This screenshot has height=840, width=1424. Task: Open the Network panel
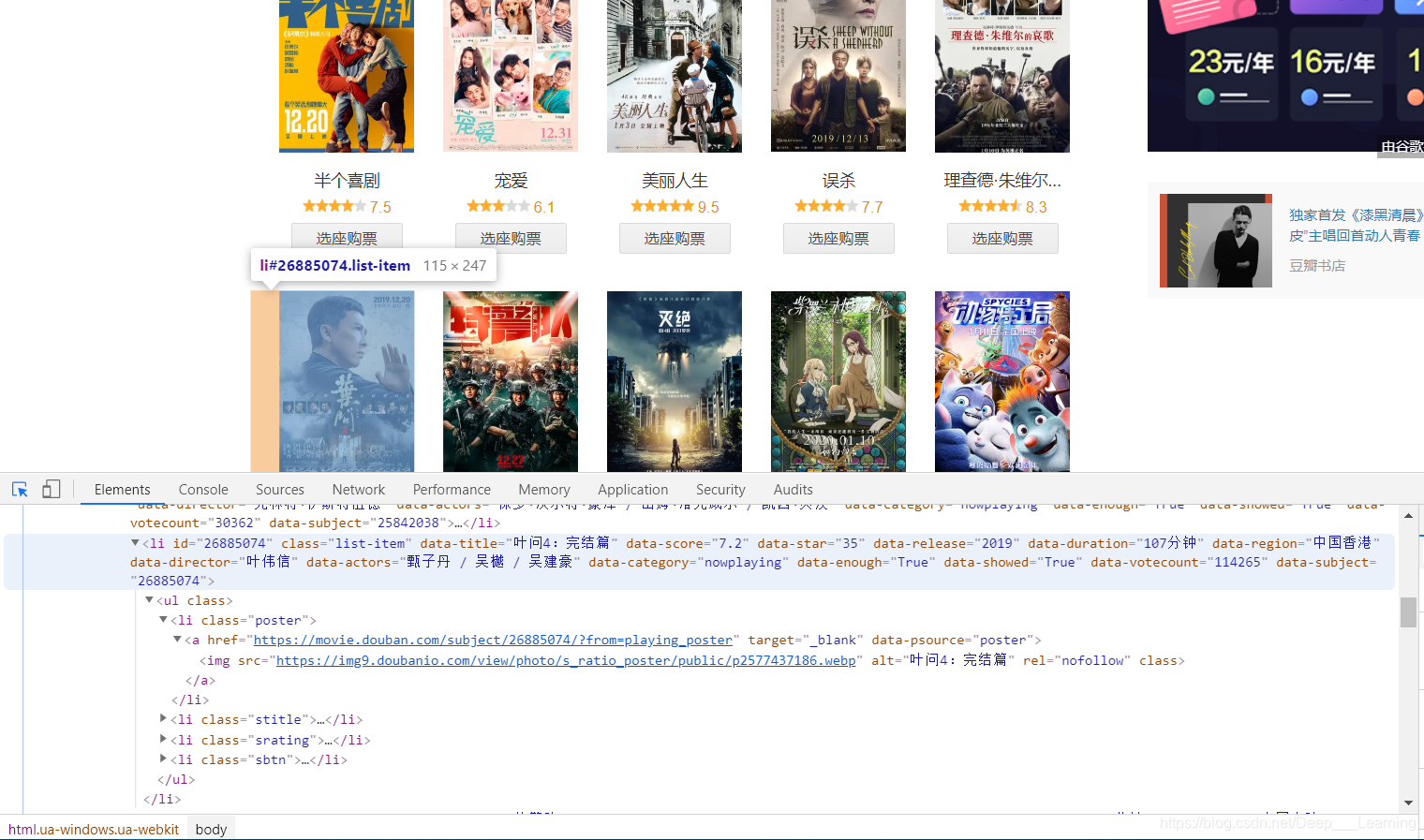click(358, 488)
